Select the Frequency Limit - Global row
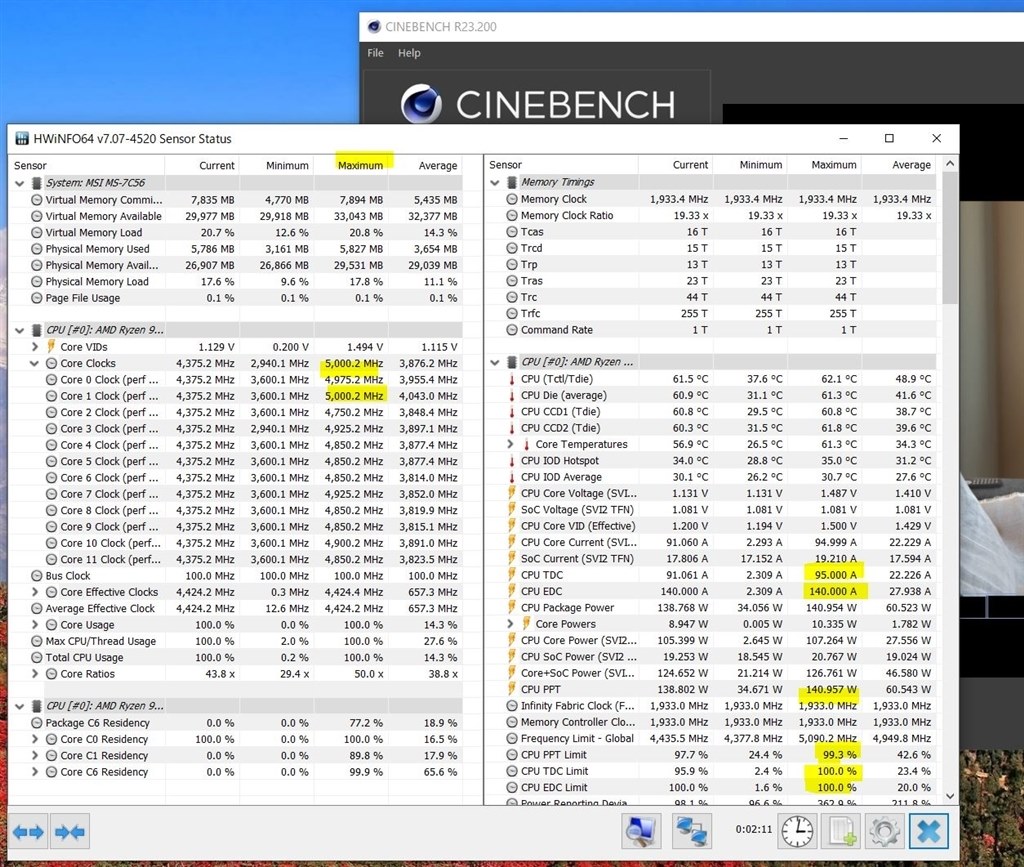This screenshot has width=1024, height=867. point(711,738)
